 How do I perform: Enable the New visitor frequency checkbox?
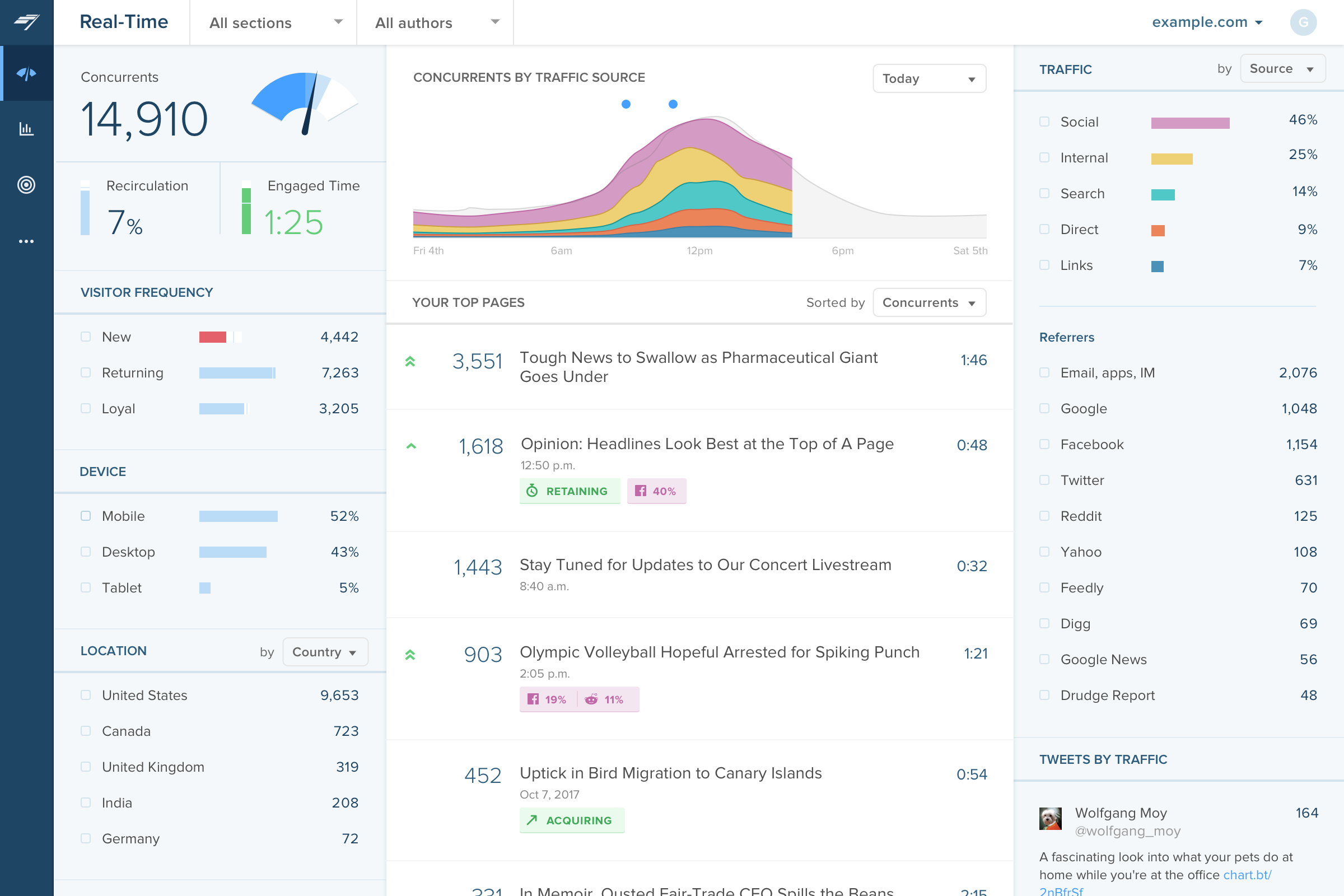(86, 336)
